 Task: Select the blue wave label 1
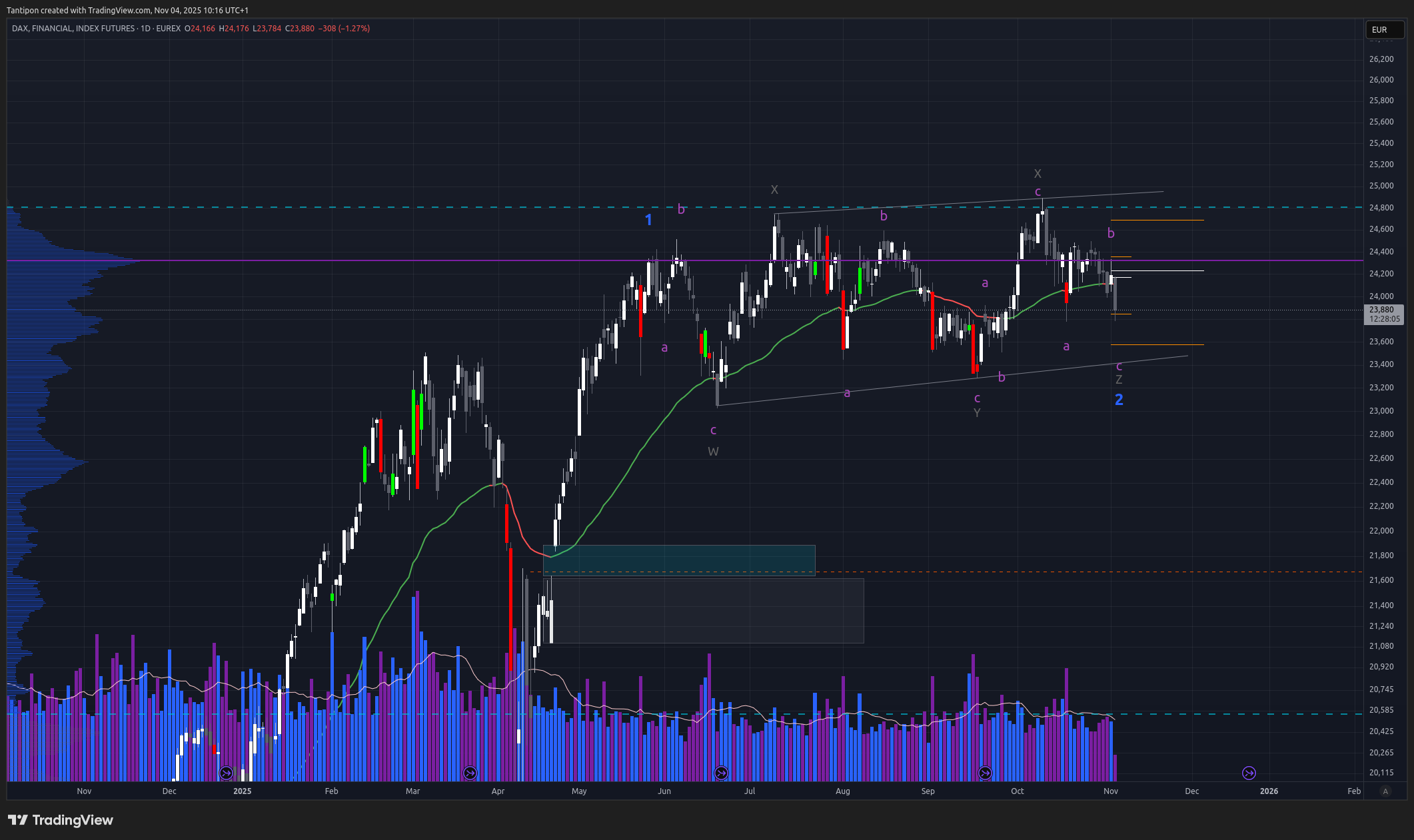[648, 220]
